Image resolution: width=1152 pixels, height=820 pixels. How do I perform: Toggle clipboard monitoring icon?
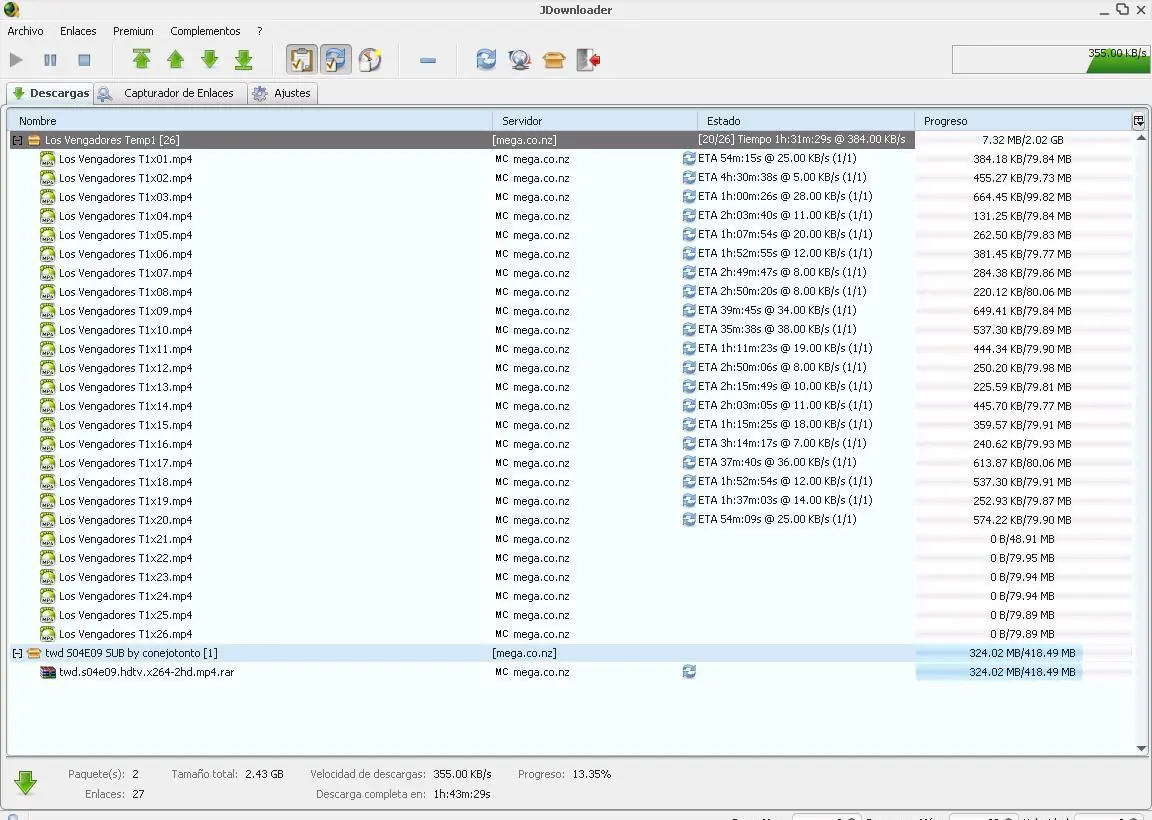[x=301, y=60]
